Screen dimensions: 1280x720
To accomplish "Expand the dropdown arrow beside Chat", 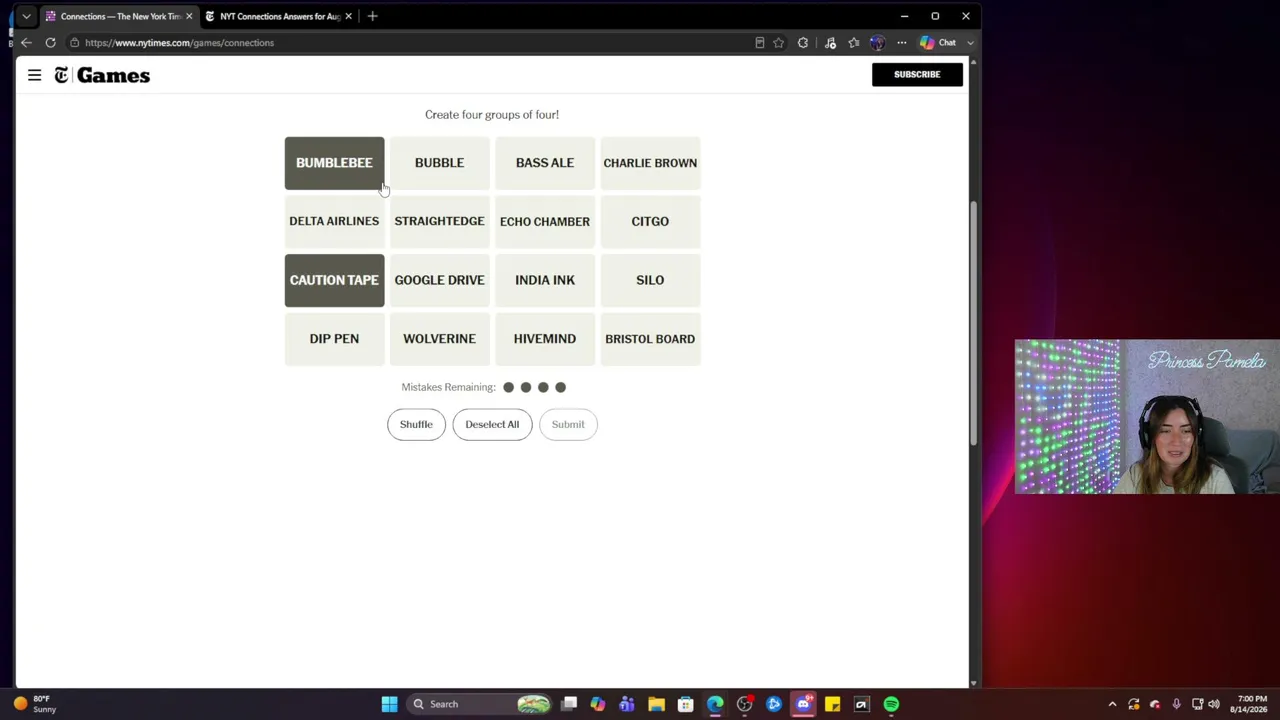I will click(x=970, y=43).
